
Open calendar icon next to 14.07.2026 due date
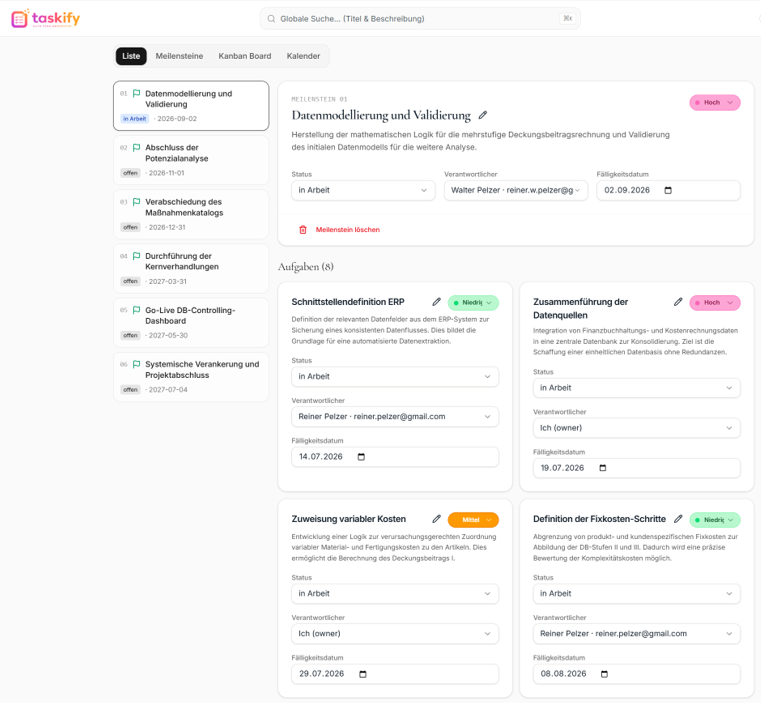coord(361,457)
